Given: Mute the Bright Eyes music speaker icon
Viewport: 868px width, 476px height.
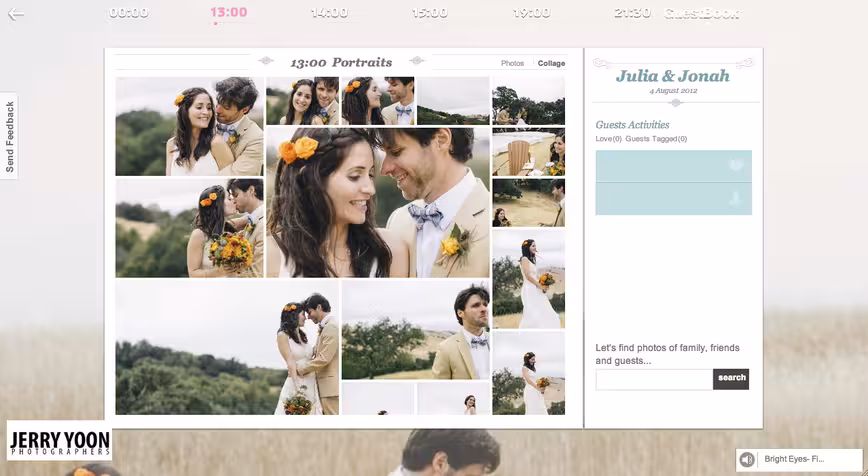Looking at the screenshot, I should [747, 459].
